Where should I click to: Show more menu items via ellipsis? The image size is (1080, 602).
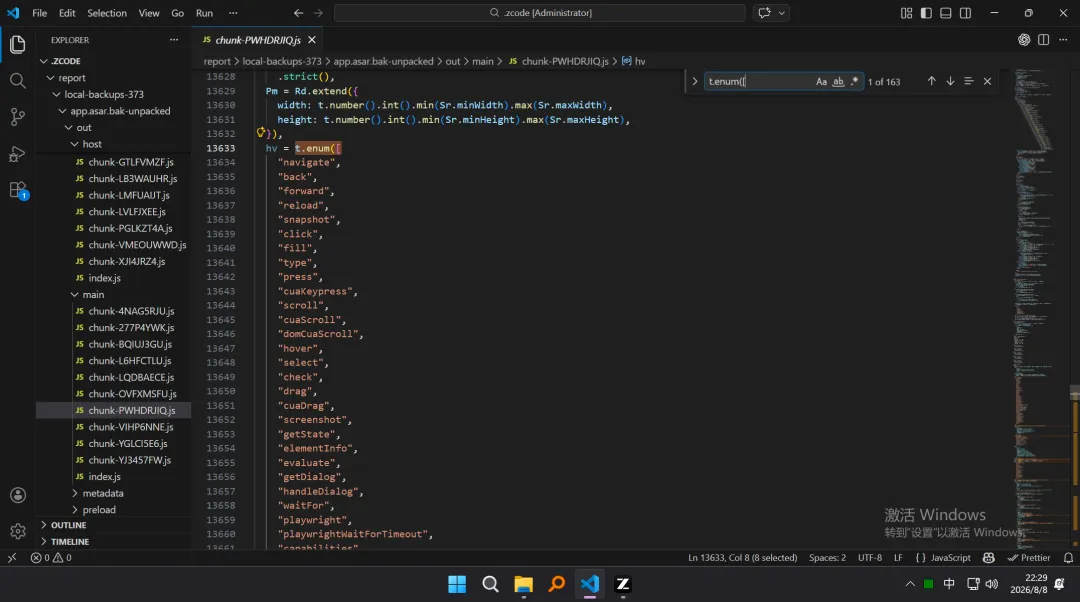click(233, 12)
